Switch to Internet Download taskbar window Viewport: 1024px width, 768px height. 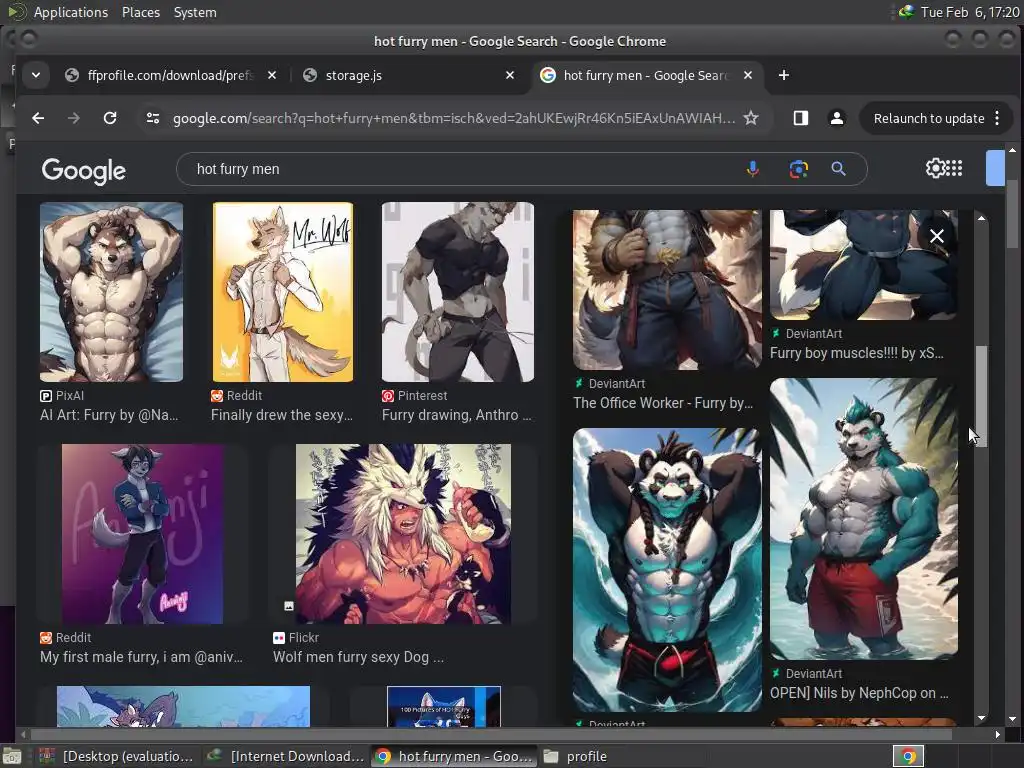click(285, 756)
